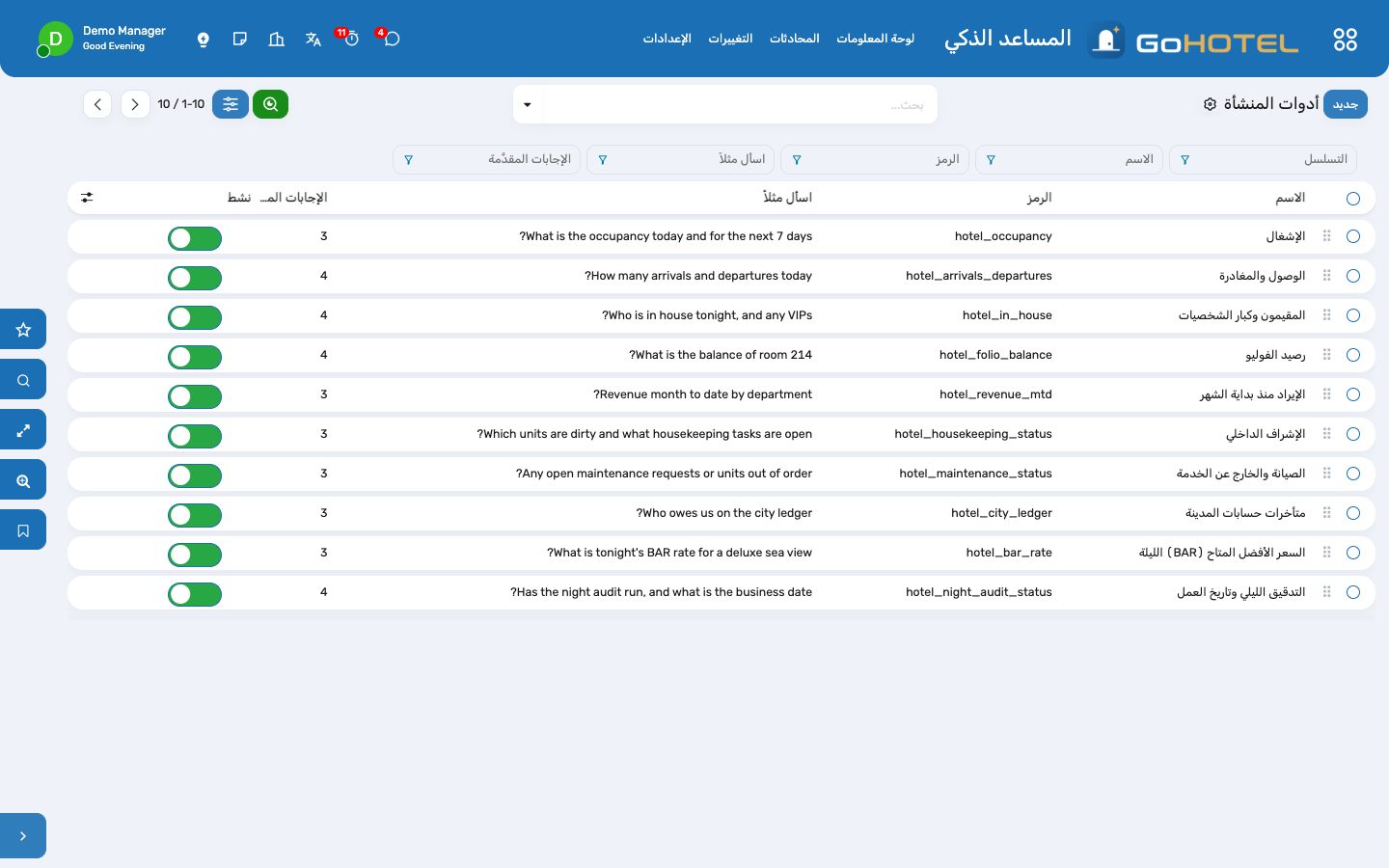Click the zoom-in sidebar icon
This screenshot has width=1389, height=868.
coord(23,480)
